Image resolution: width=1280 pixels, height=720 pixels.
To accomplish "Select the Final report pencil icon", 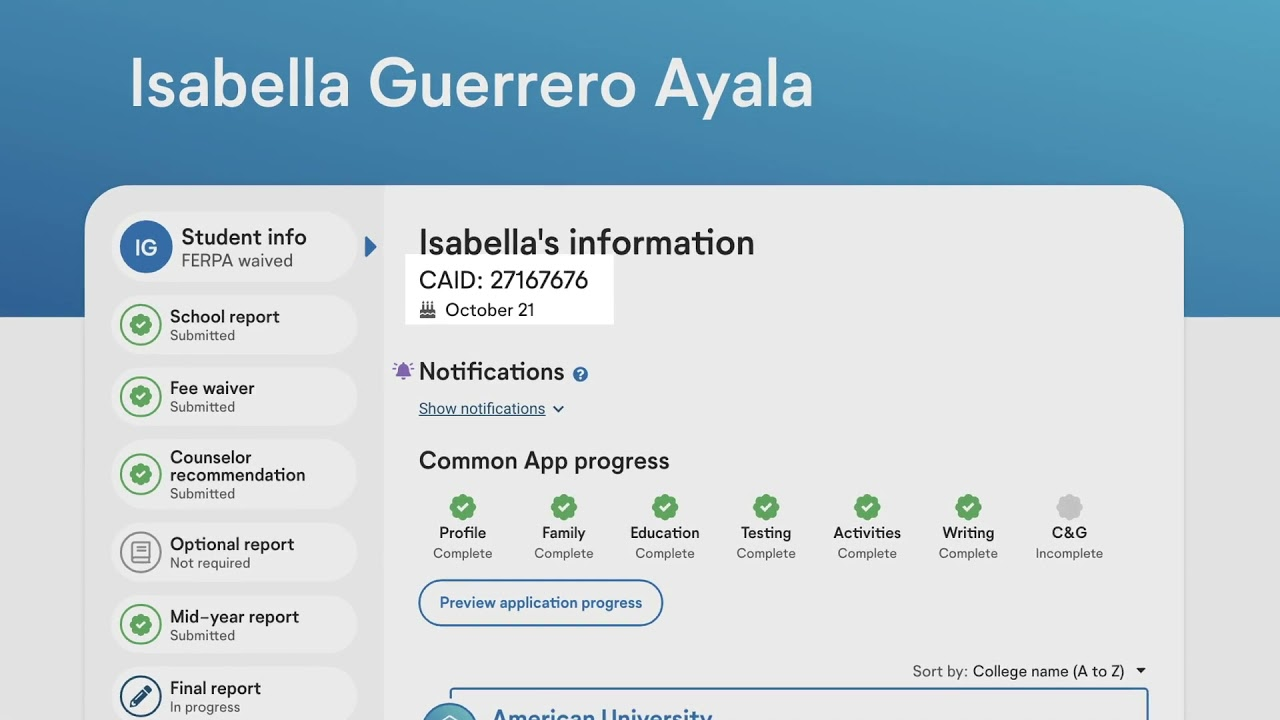I will pyautogui.click(x=141, y=696).
